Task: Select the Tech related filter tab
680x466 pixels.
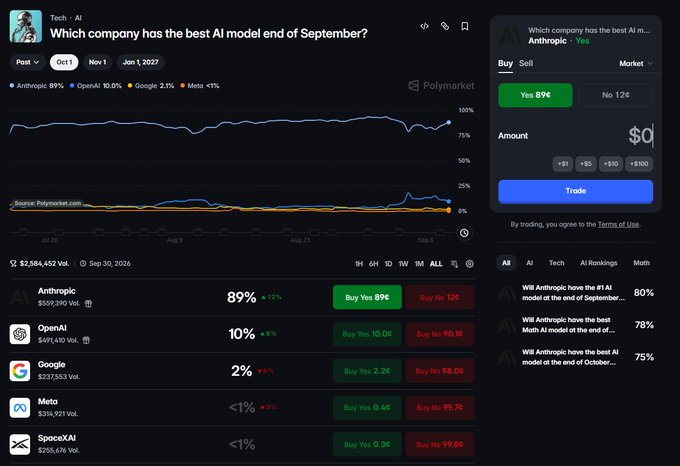Action: click(x=556, y=263)
